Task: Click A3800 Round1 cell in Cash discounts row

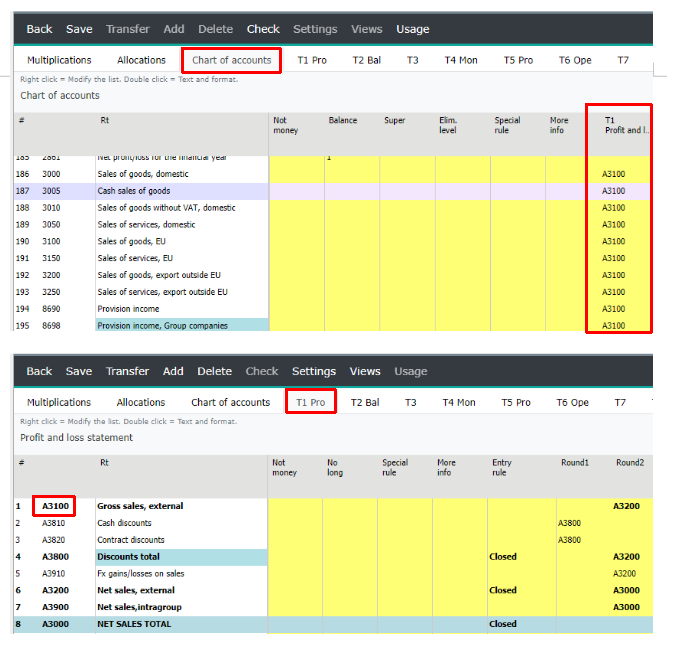Action: click(x=569, y=523)
